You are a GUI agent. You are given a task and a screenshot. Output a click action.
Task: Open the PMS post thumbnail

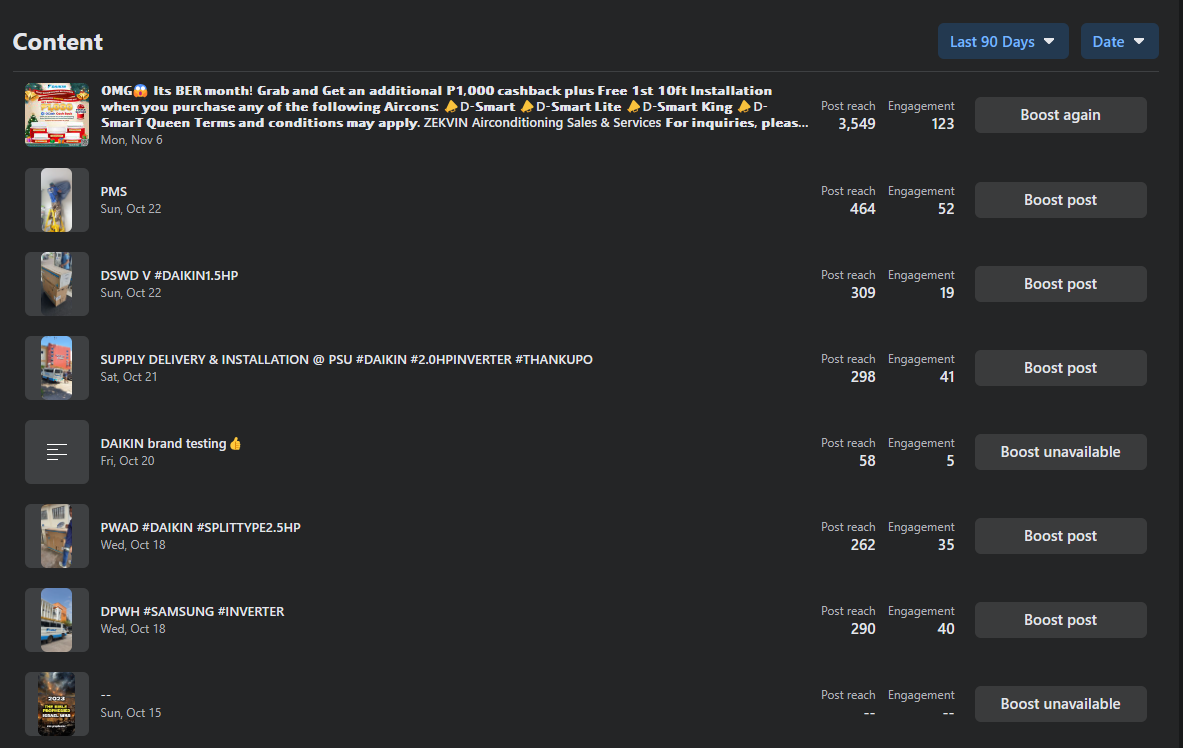(x=57, y=200)
